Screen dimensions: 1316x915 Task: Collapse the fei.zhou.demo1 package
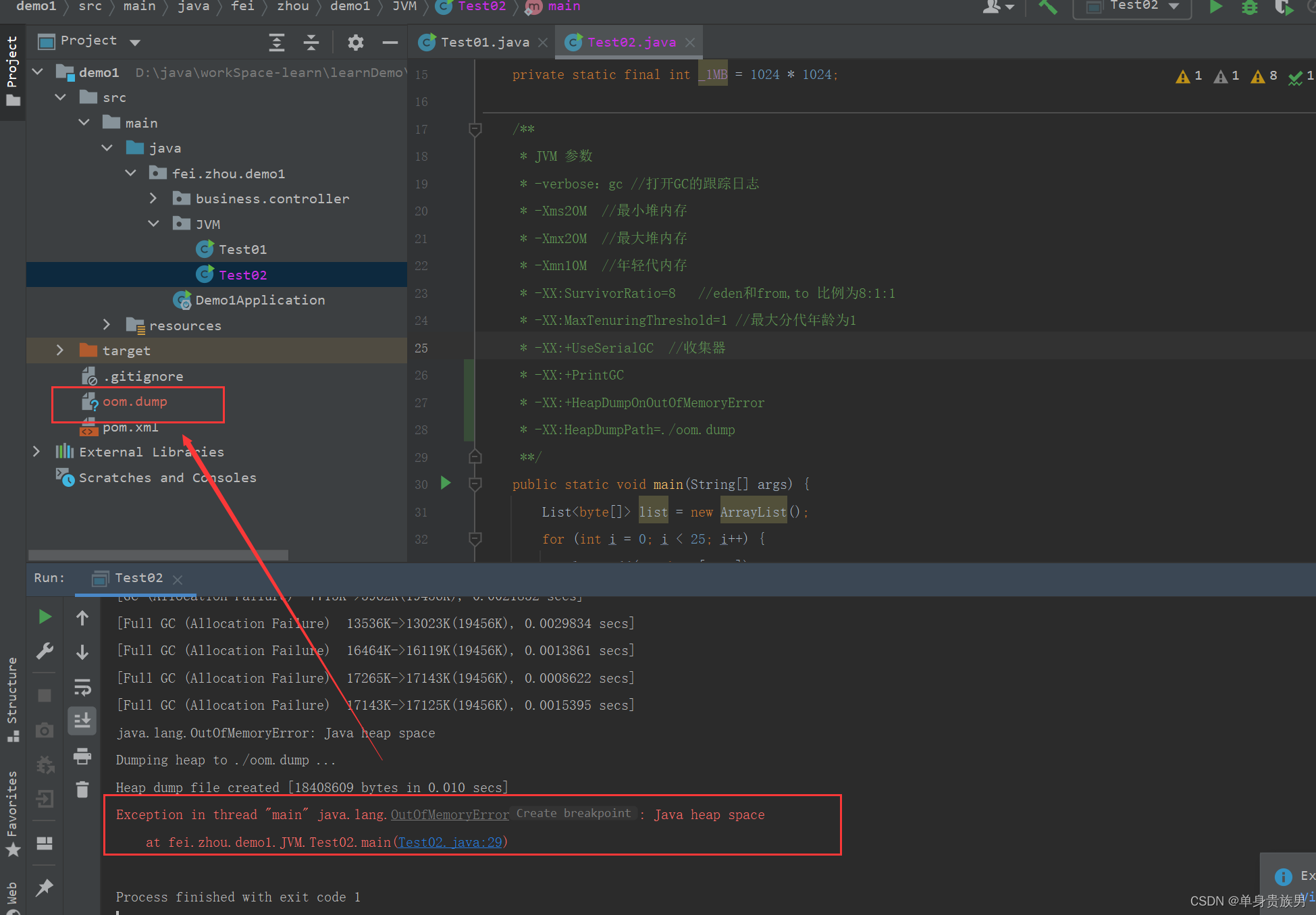pyautogui.click(x=131, y=173)
